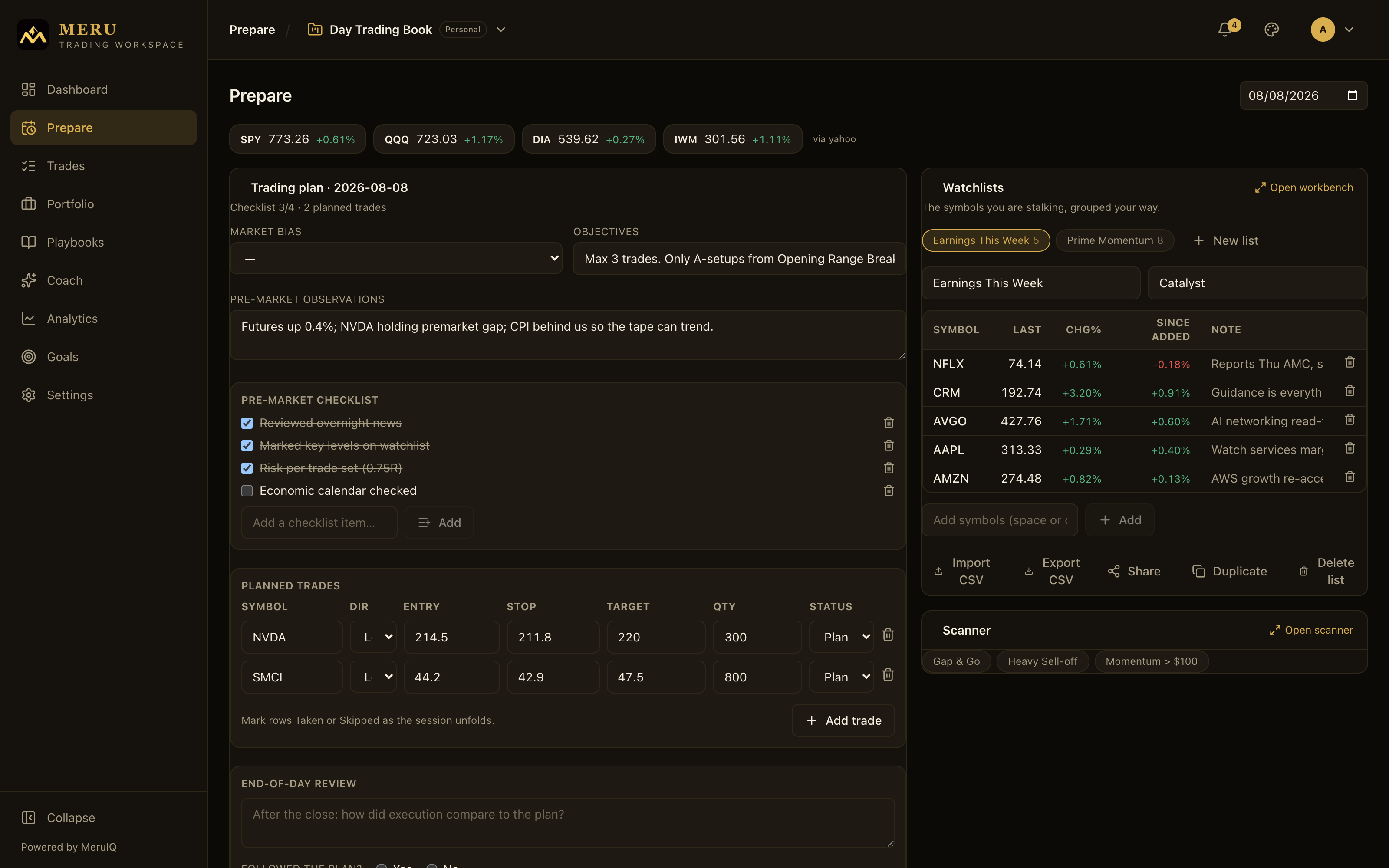Open NVDA direction dropdown
Screen dimensions: 1389x868
pos(373,637)
